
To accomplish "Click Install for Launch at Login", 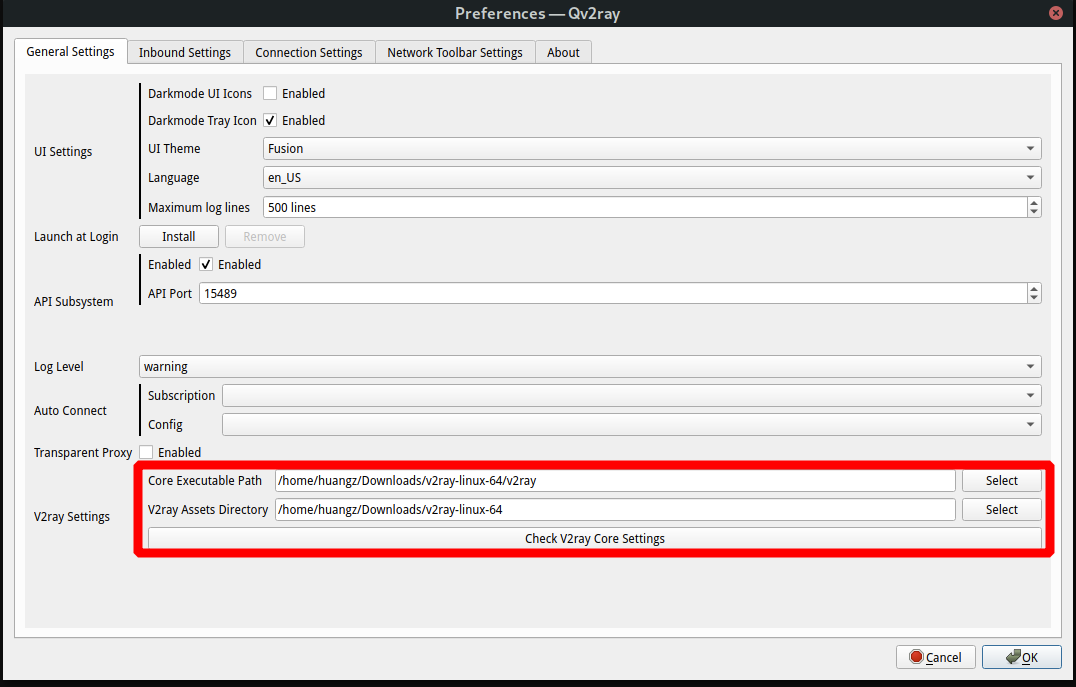I will point(179,237).
